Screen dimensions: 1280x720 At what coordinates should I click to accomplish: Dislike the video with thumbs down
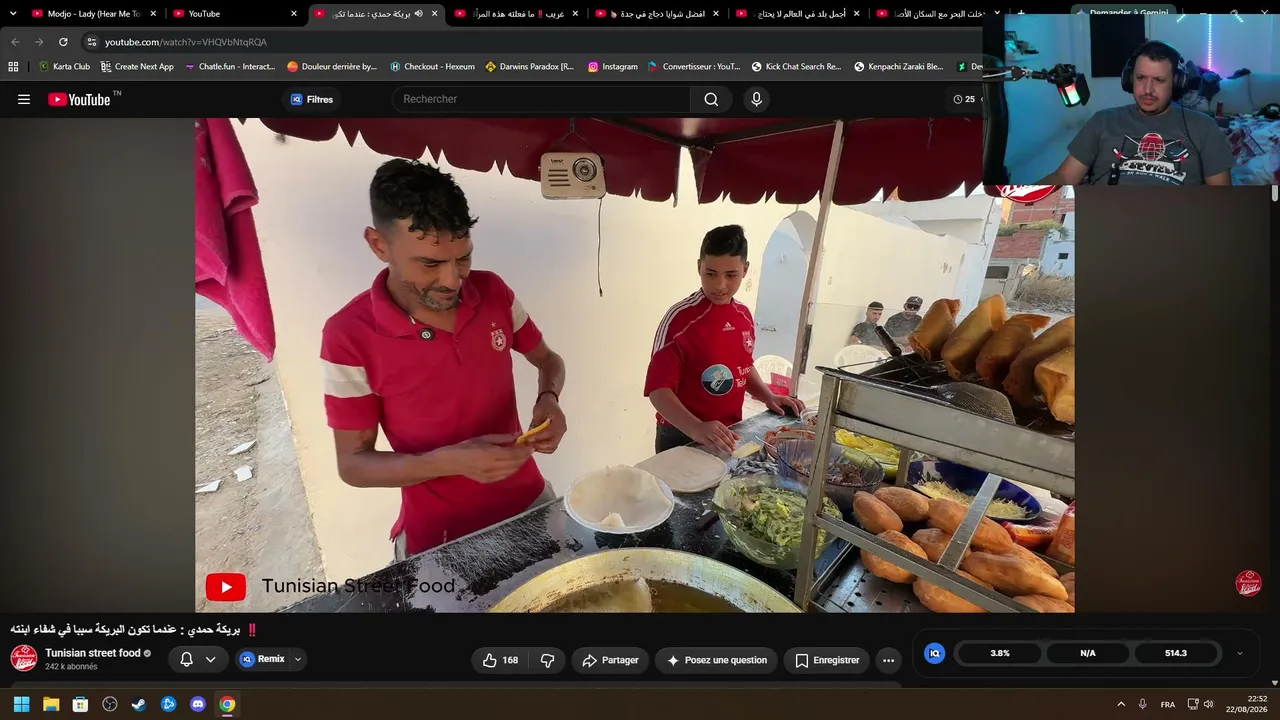[547, 660]
